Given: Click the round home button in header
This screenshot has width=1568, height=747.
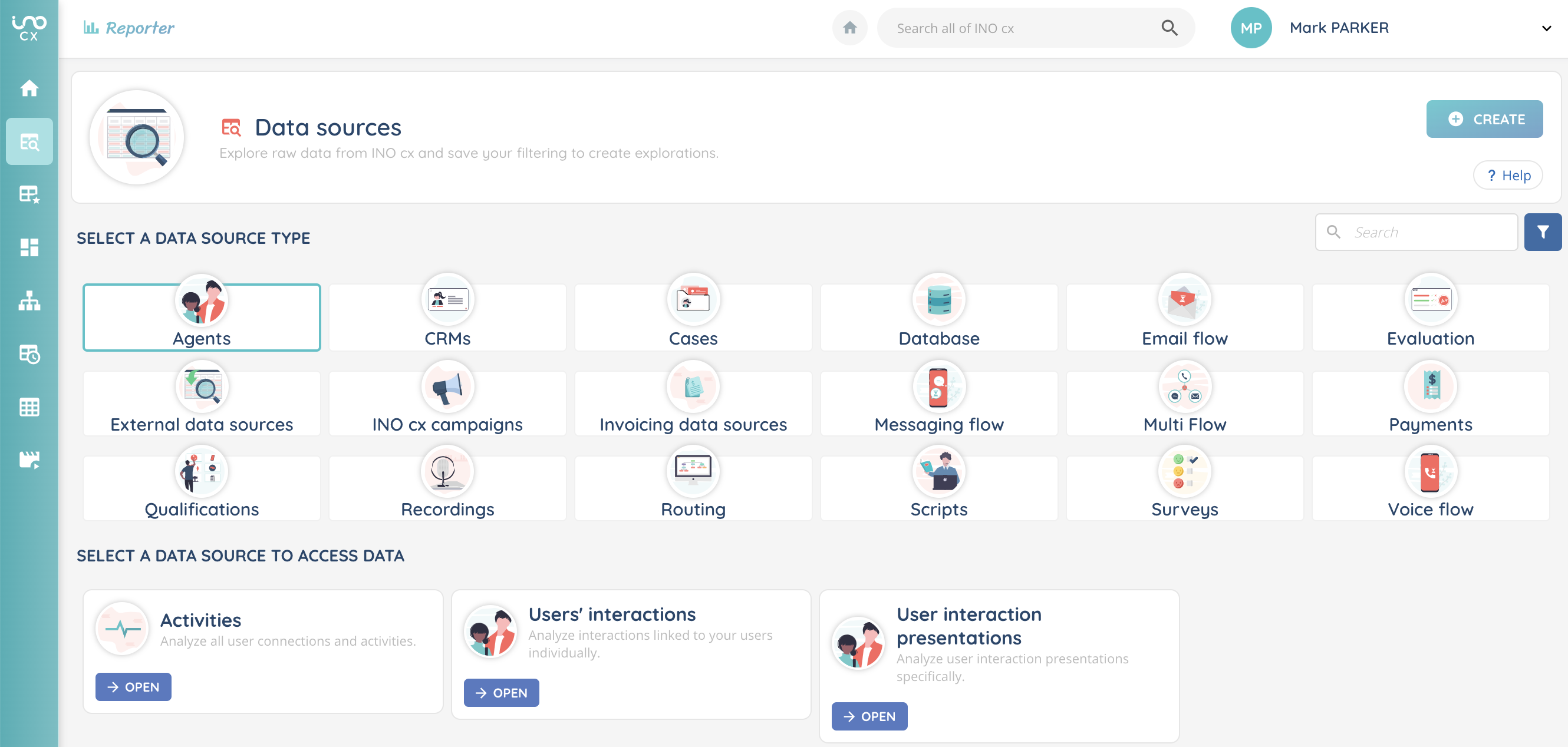Looking at the screenshot, I should 850,28.
